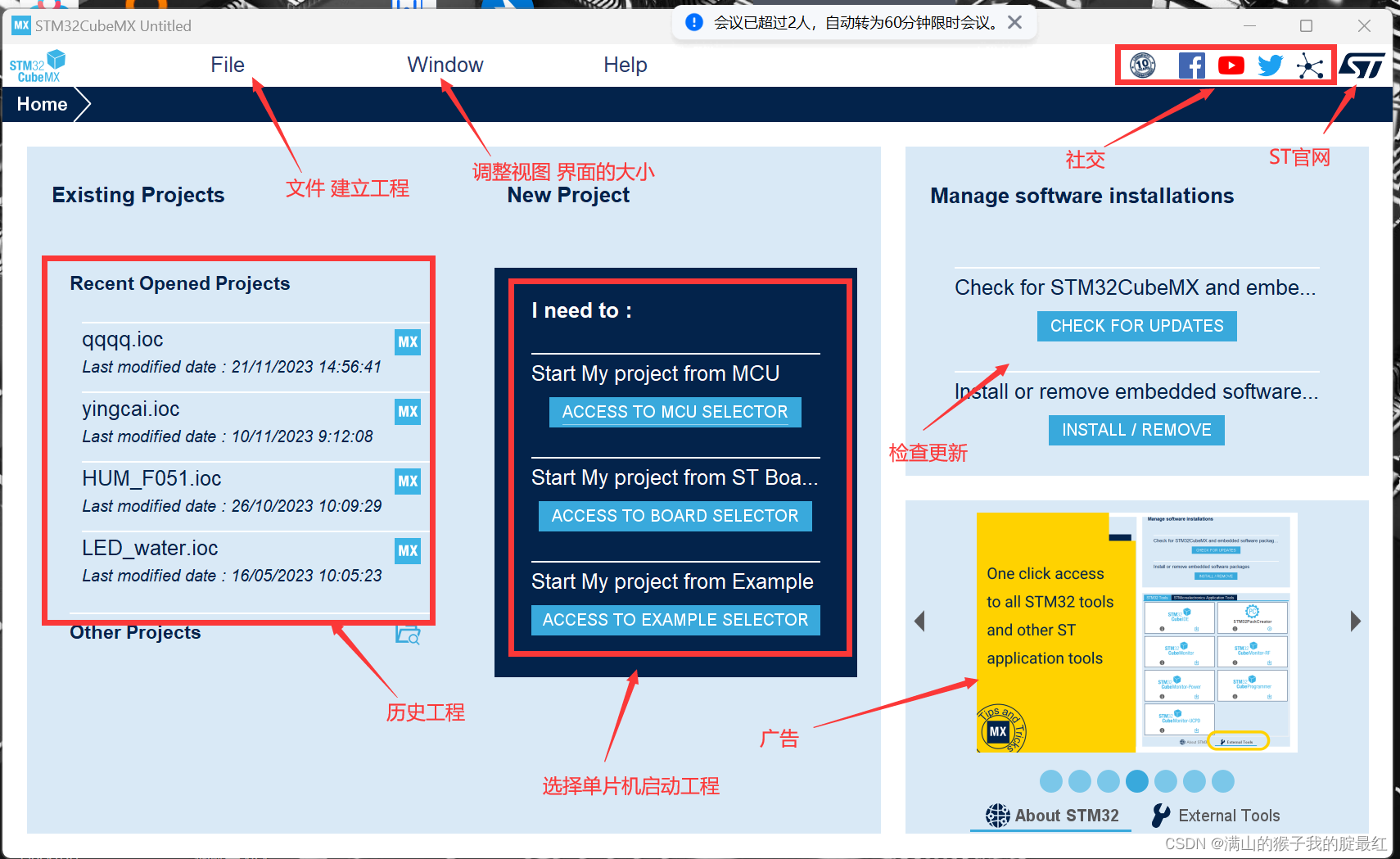The height and width of the screenshot is (859, 1400).
Task: Select the fourth highlighted carousel dot
Action: click(x=1137, y=781)
